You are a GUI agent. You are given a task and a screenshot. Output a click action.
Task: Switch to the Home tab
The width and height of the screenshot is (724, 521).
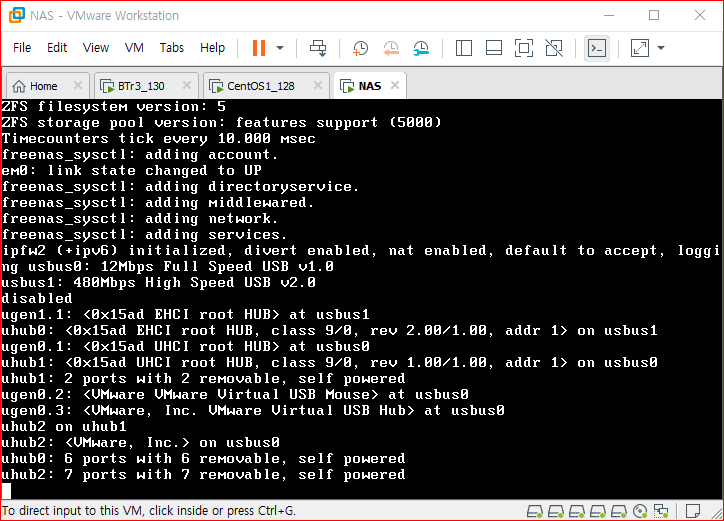42,86
